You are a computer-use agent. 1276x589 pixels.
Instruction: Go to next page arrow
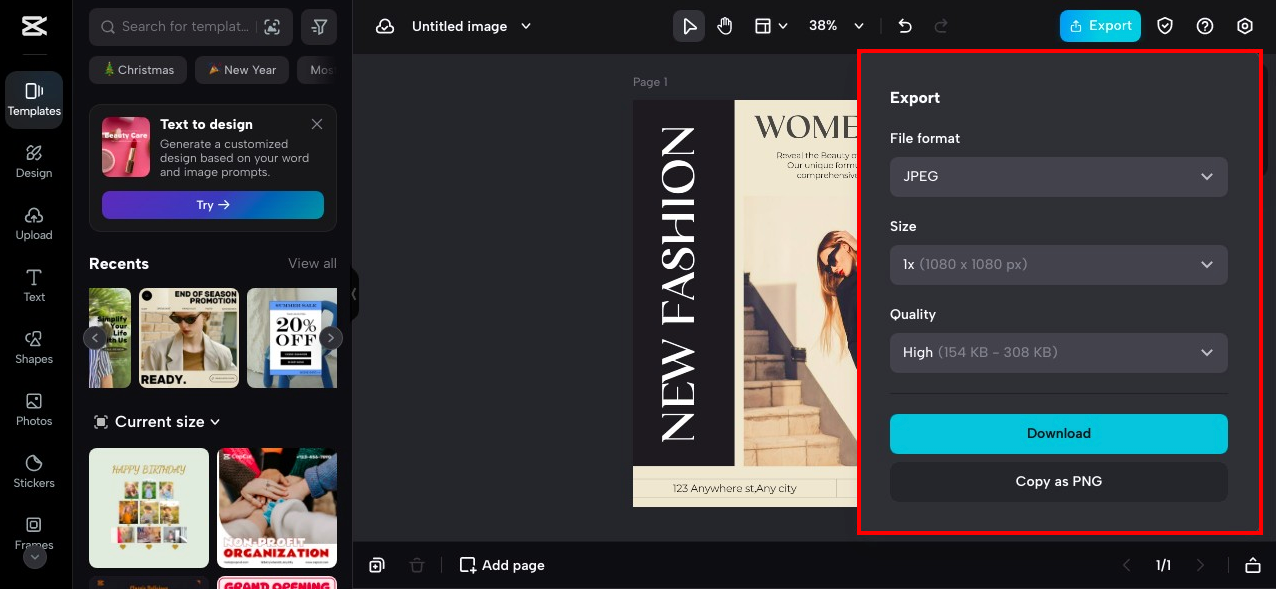pos(1201,565)
